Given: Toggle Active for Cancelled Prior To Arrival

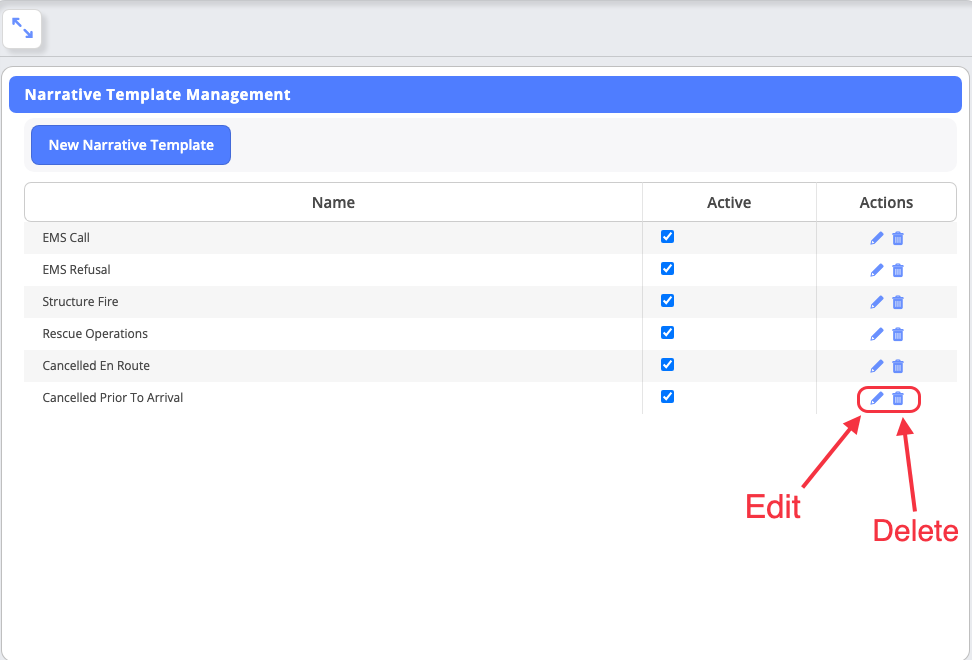Looking at the screenshot, I should (667, 397).
